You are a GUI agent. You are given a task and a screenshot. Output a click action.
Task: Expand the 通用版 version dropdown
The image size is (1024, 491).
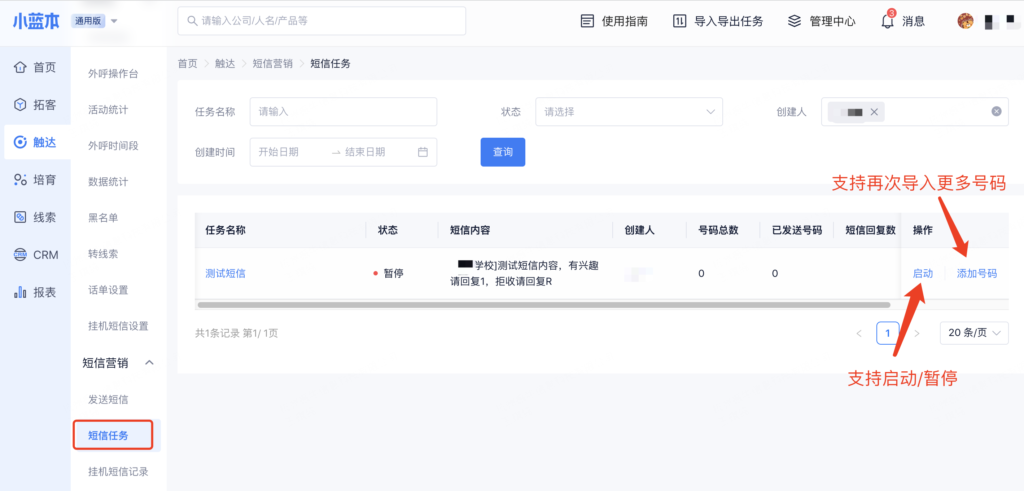pyautogui.click(x=96, y=21)
